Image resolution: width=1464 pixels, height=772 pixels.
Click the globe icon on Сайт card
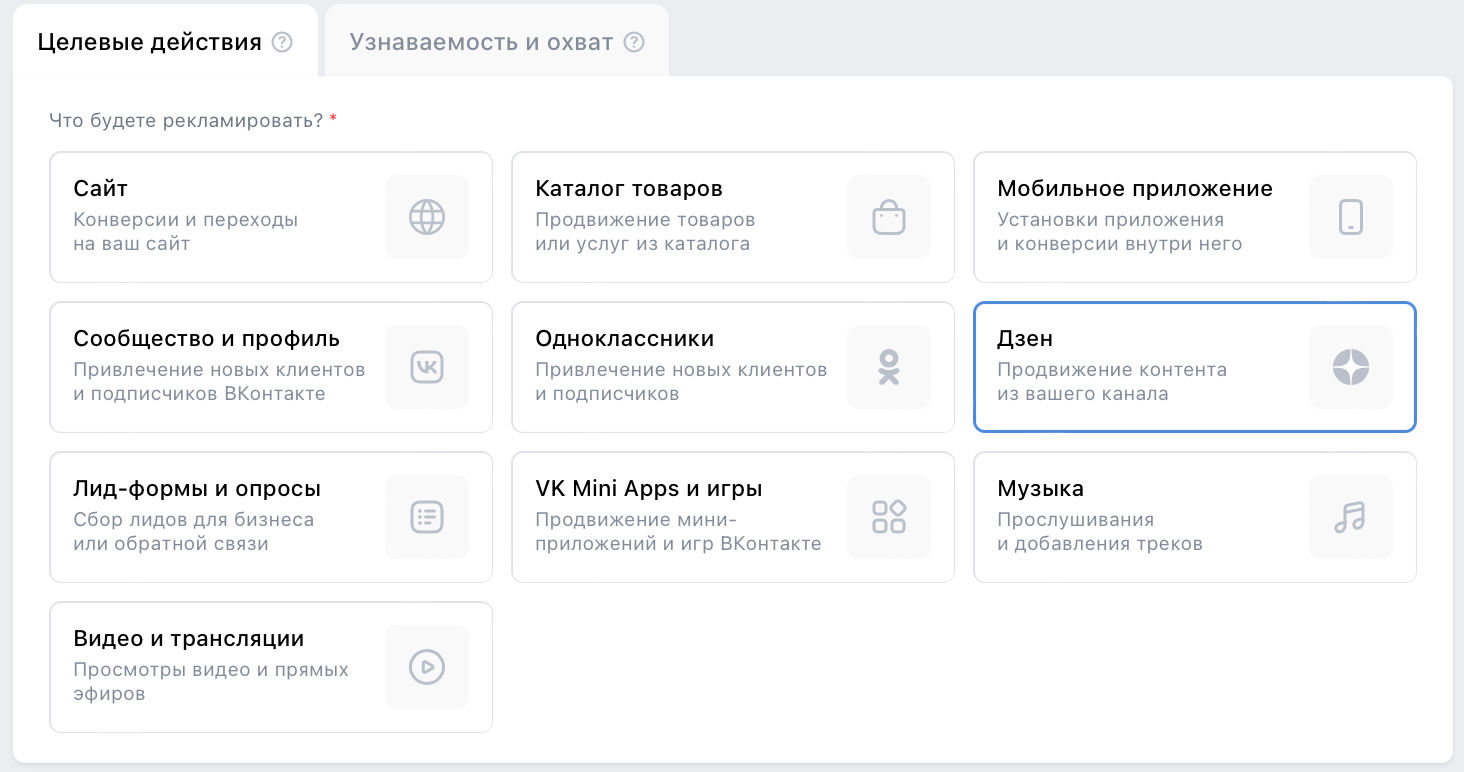tap(427, 217)
